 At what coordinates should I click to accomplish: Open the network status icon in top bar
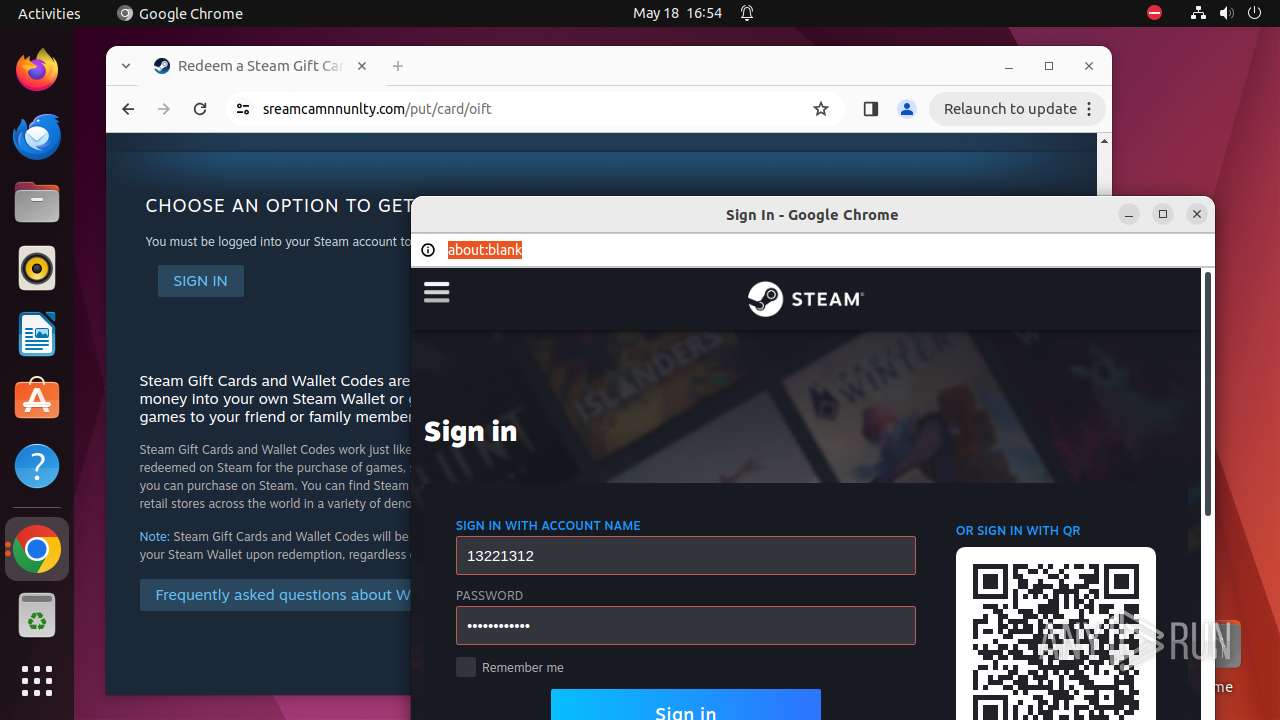1198,13
